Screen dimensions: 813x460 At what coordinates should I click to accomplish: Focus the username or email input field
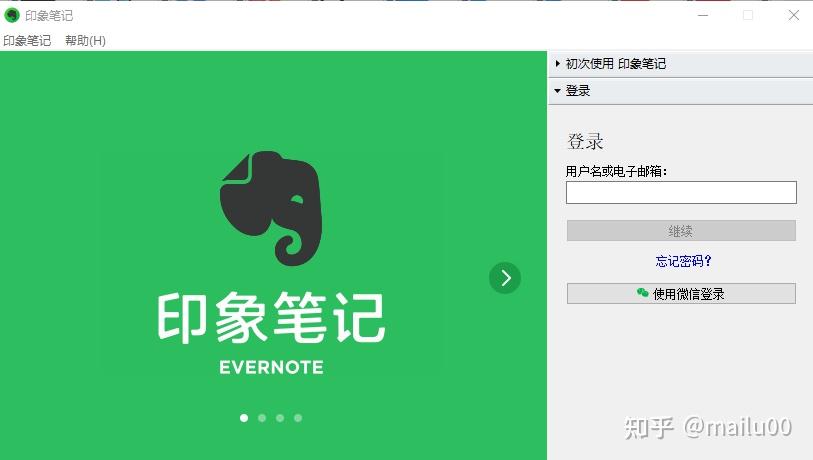coord(681,192)
